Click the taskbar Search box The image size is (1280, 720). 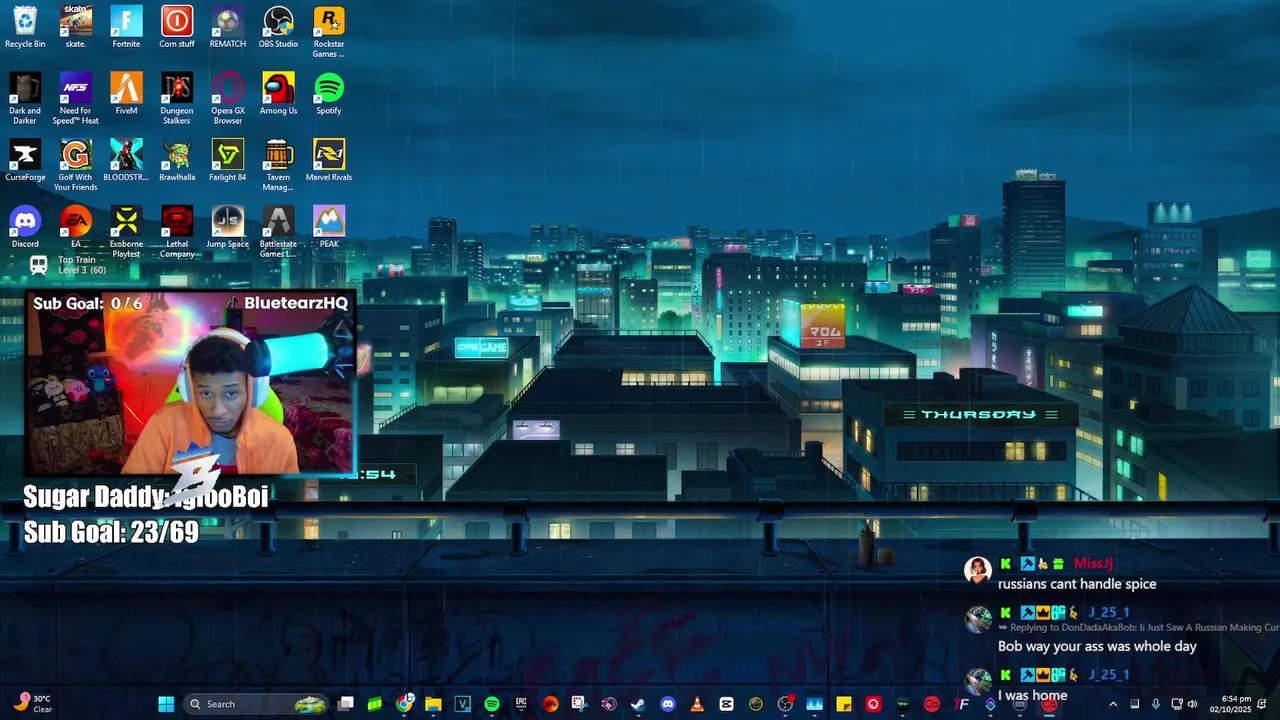(257, 704)
